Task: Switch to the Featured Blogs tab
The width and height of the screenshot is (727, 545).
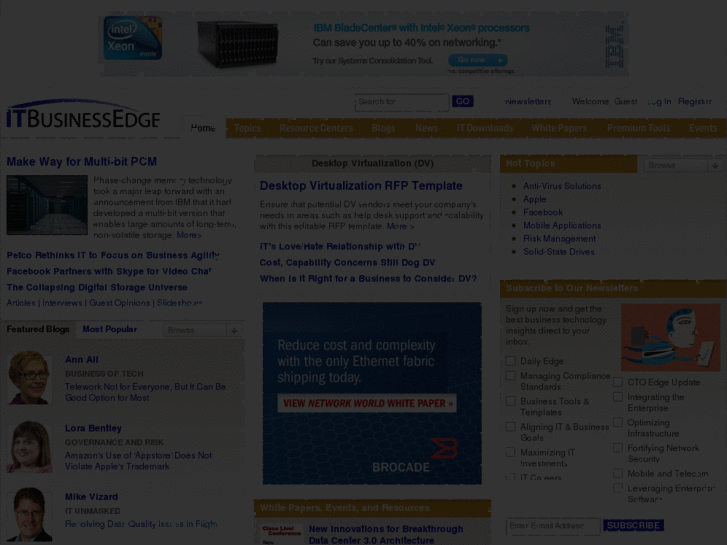Action: [38, 329]
